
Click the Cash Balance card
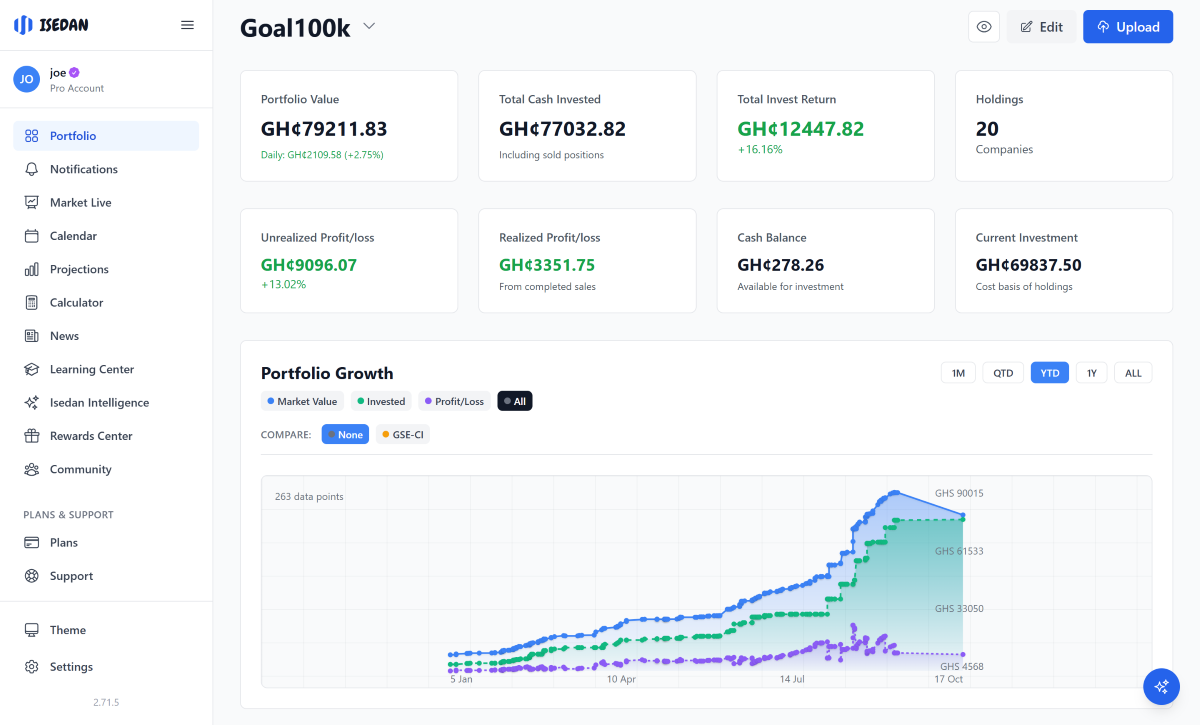826,261
